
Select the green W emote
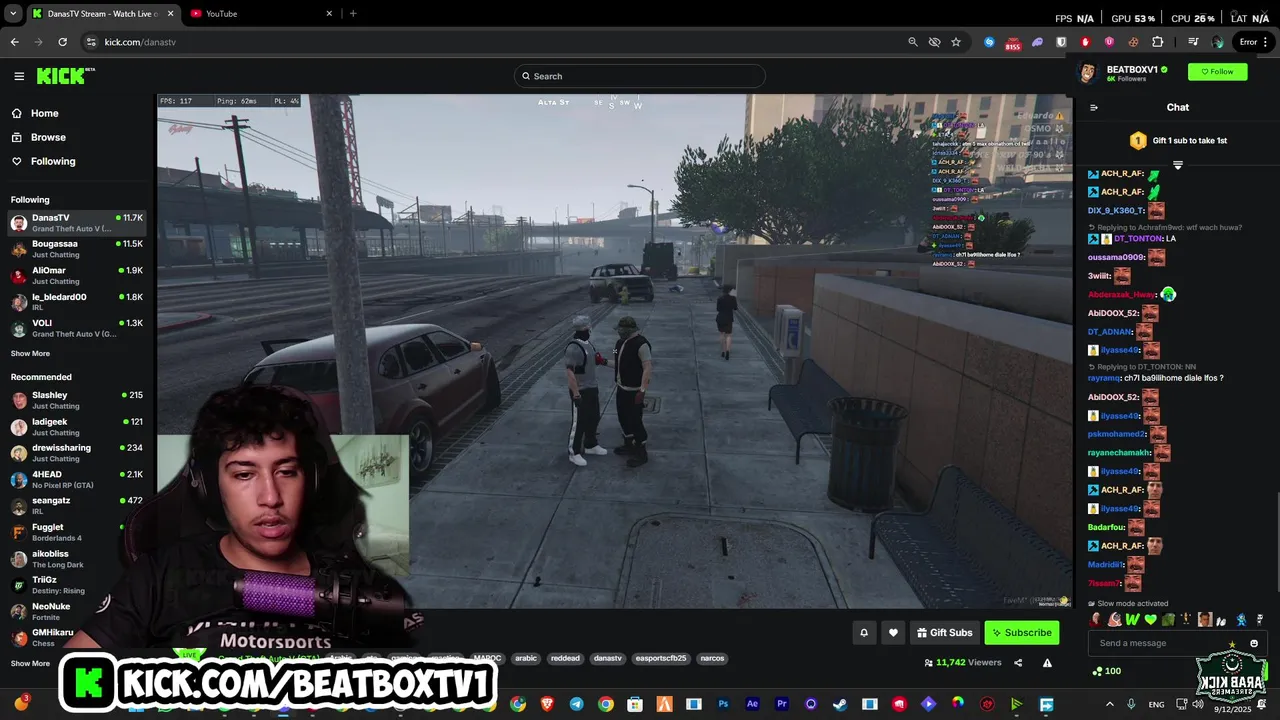(1132, 620)
